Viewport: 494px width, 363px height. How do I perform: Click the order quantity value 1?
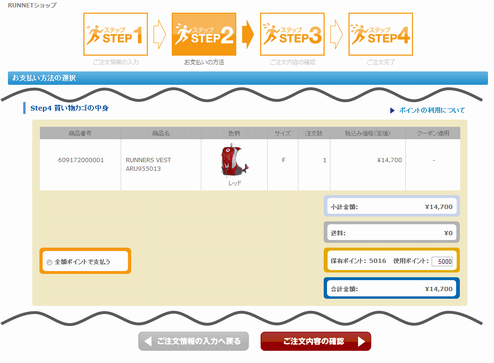[x=324, y=160]
